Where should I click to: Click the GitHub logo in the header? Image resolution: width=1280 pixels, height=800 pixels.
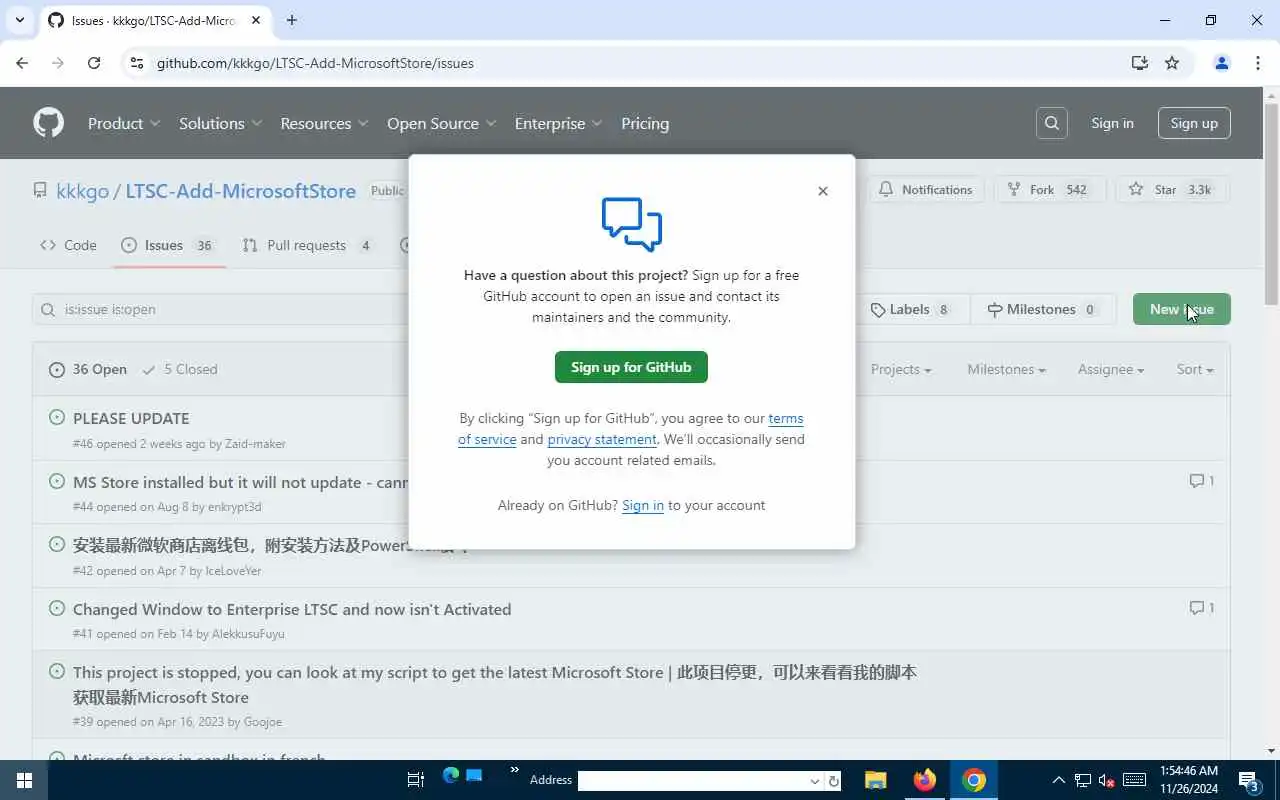point(48,123)
